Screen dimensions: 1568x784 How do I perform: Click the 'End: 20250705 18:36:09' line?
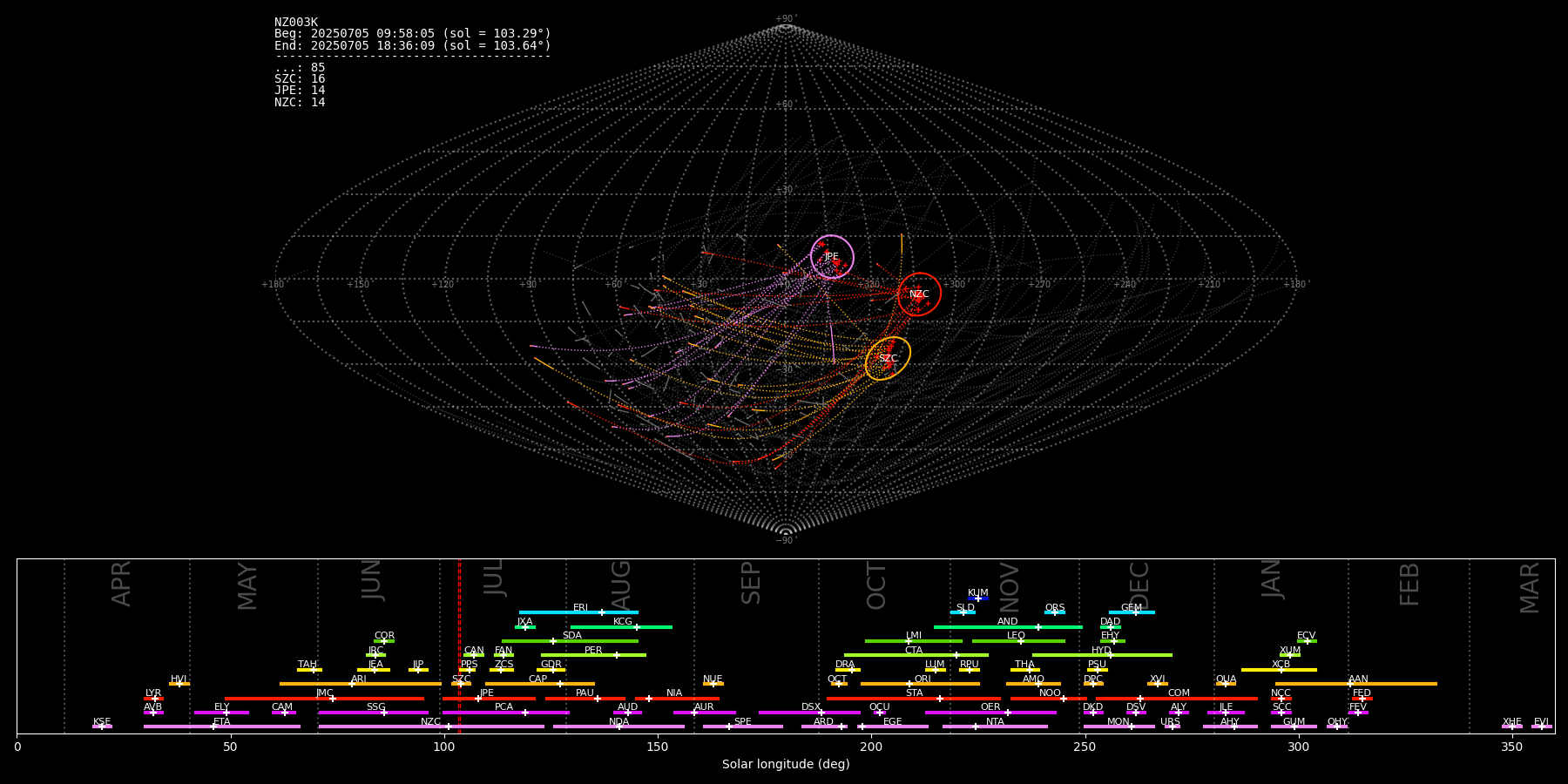point(413,45)
